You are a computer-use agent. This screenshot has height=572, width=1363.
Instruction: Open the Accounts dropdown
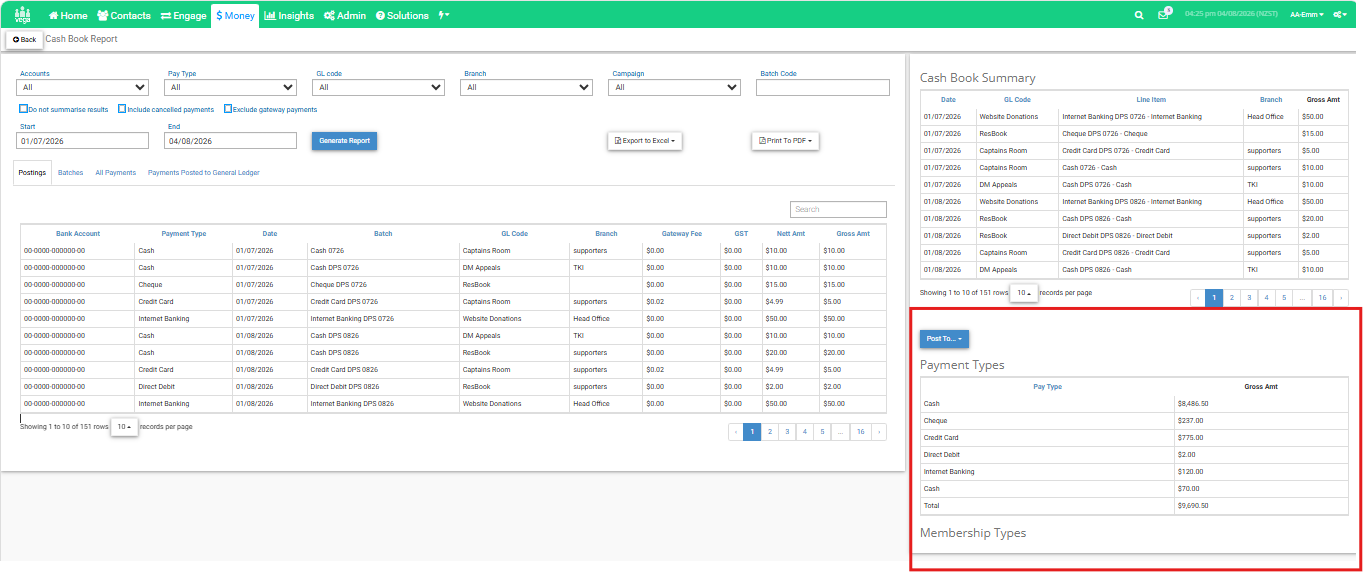[83, 87]
